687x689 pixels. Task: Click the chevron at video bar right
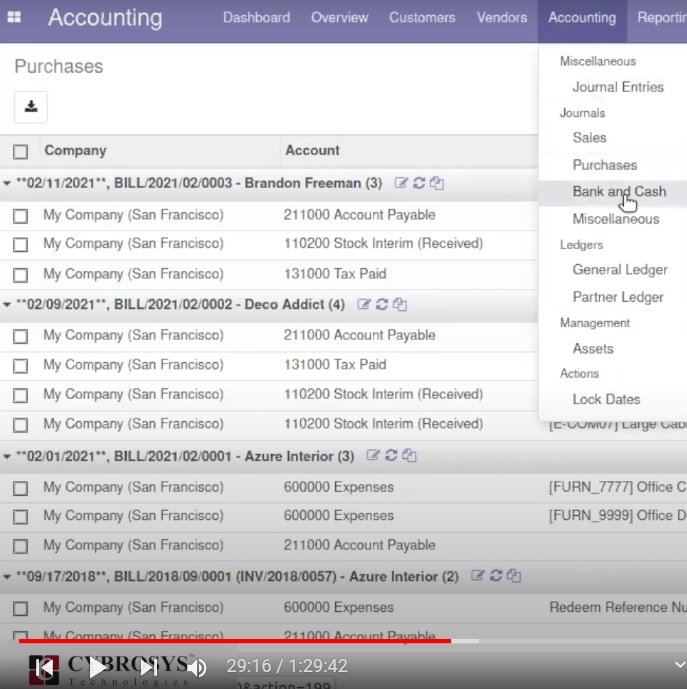[680, 665]
